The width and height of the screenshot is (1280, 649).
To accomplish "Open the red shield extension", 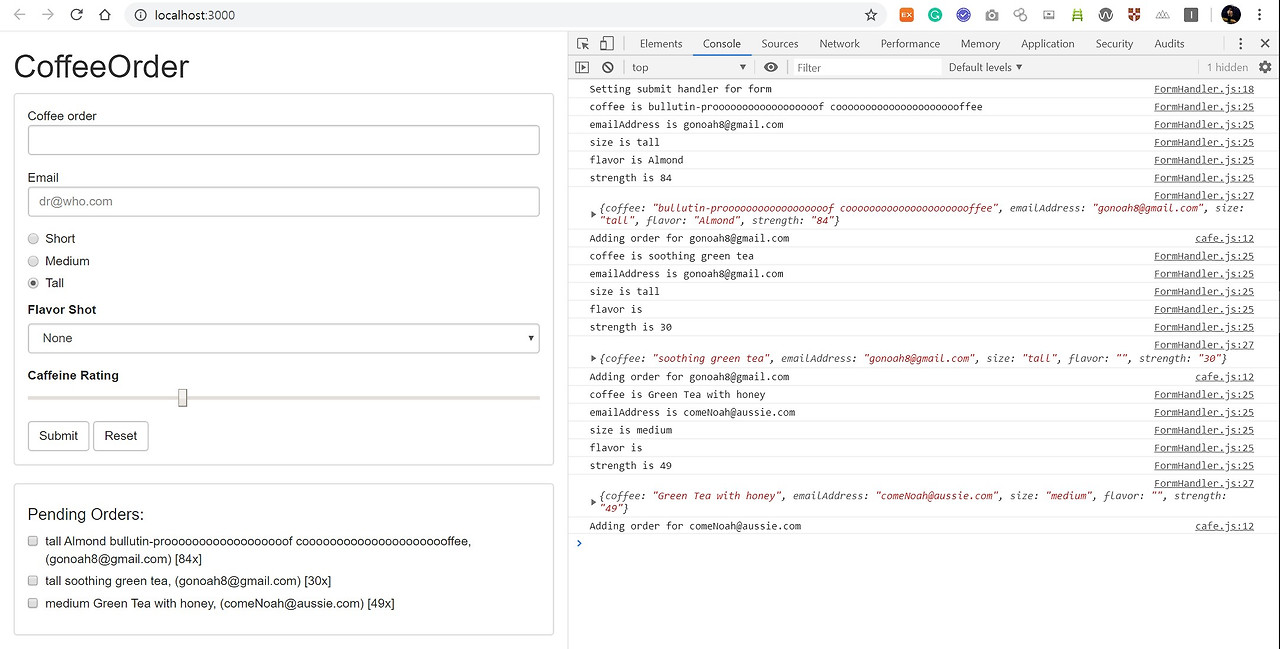I will coord(1134,15).
